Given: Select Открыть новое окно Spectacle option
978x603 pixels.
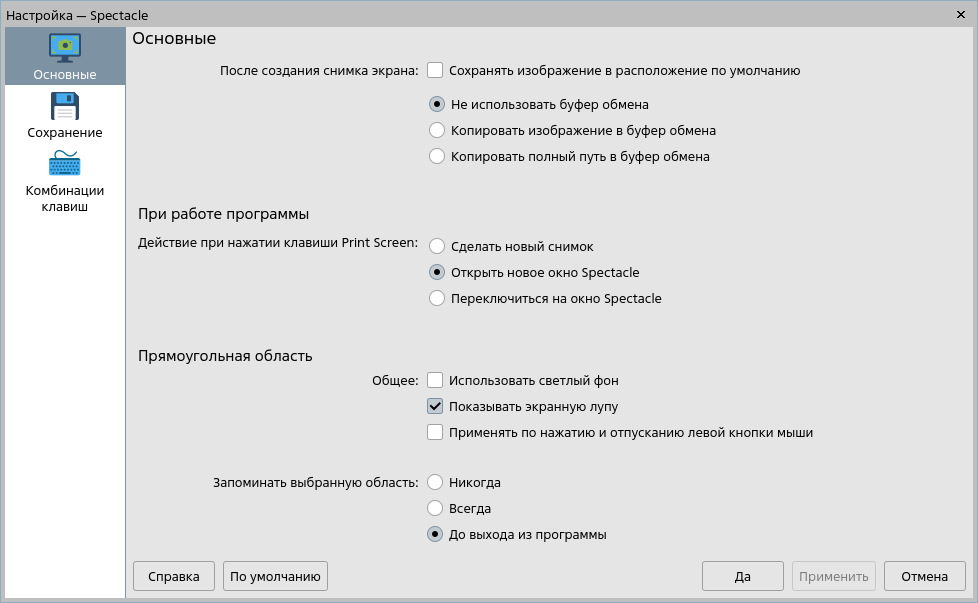Looking at the screenshot, I should [x=436, y=272].
